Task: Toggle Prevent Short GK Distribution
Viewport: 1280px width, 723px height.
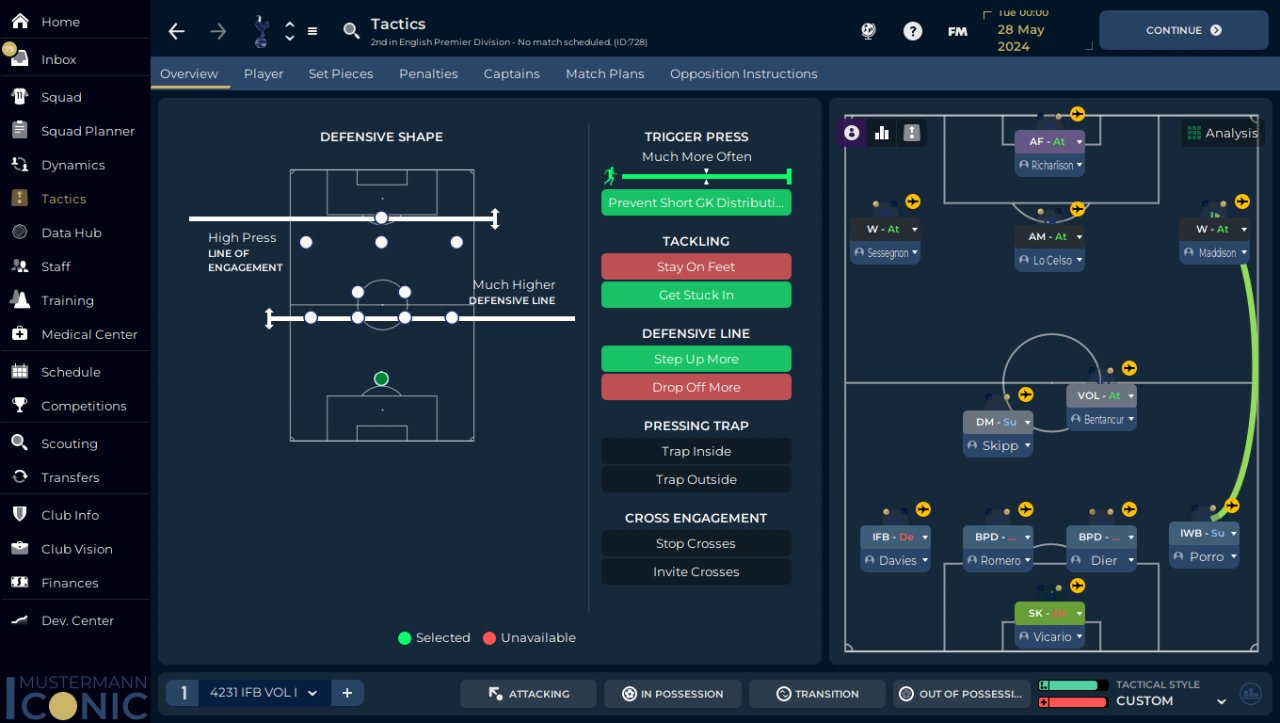Action: tap(696, 203)
